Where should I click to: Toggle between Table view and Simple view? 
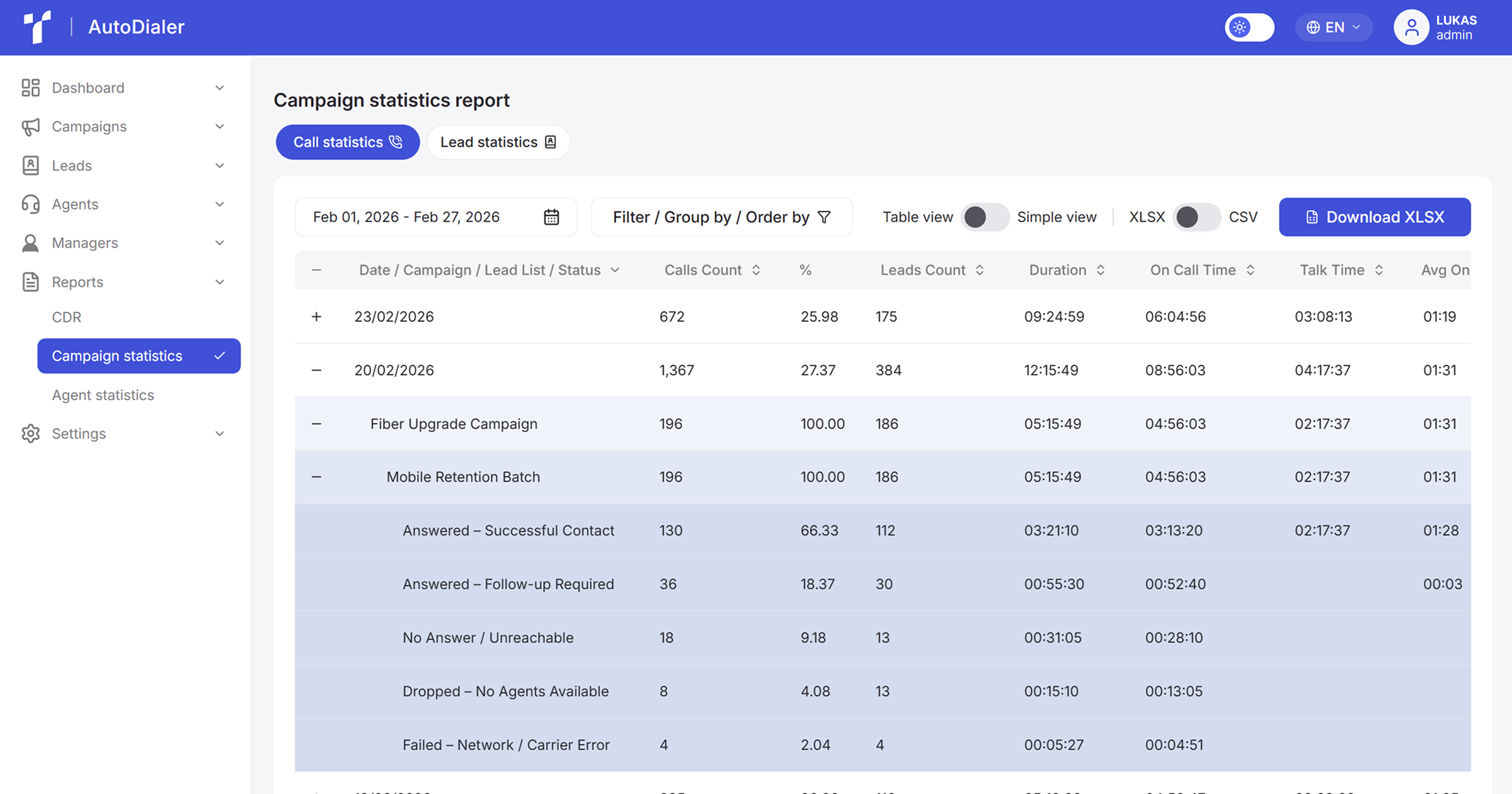point(985,217)
